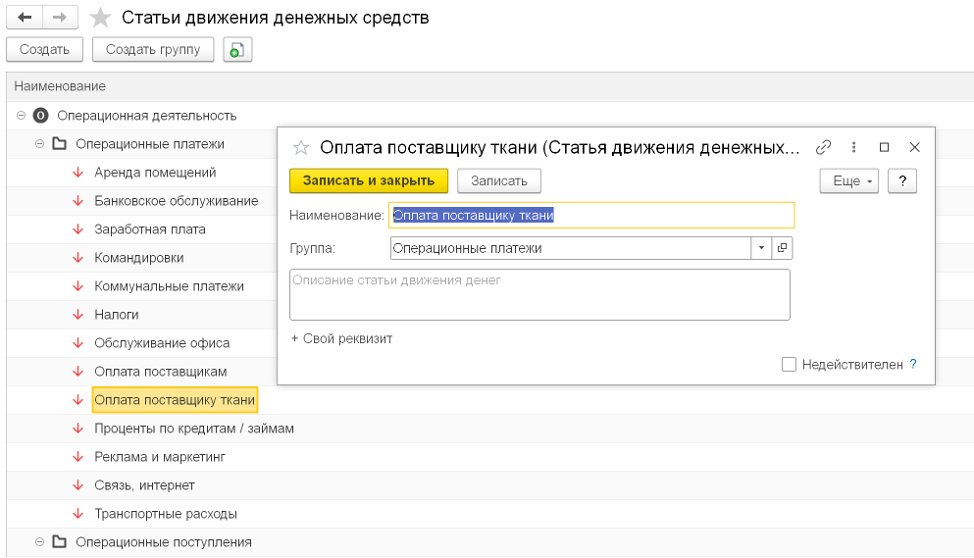Enable the Недействителен checkbox
974x558 pixels.
click(x=789, y=365)
